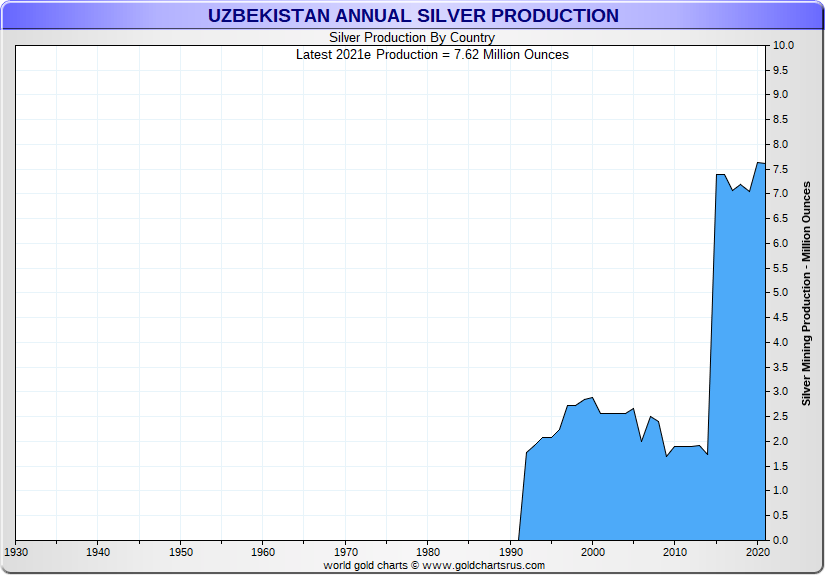Viewport: 825px width, 575px height.
Task: Open the www.goldchartsrus.com footer link
Action: tap(489, 565)
